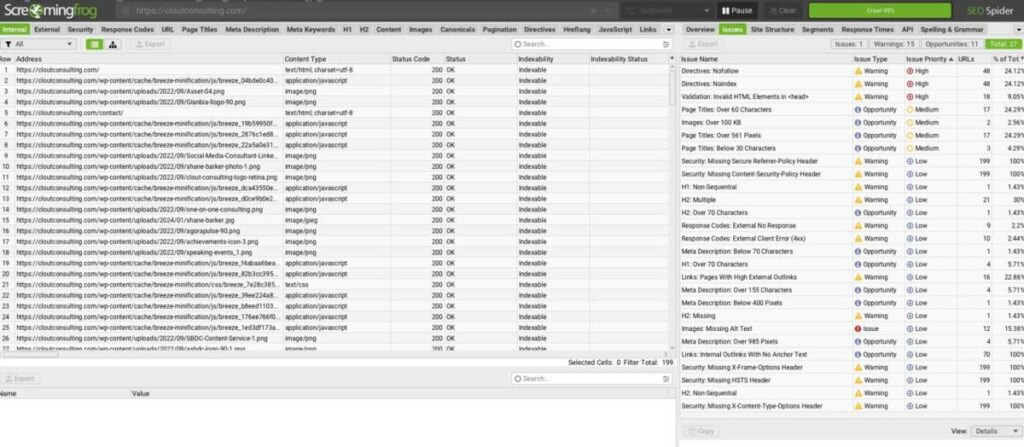The width and height of the screenshot is (1024, 447).
Task: Select the text/css content type cell
Action: pyautogui.click(x=337, y=284)
